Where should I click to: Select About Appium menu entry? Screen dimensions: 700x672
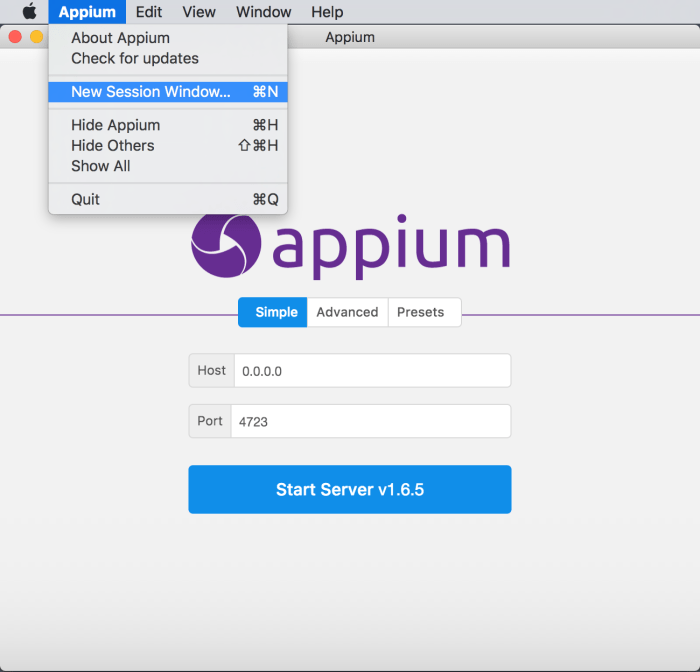pos(168,38)
